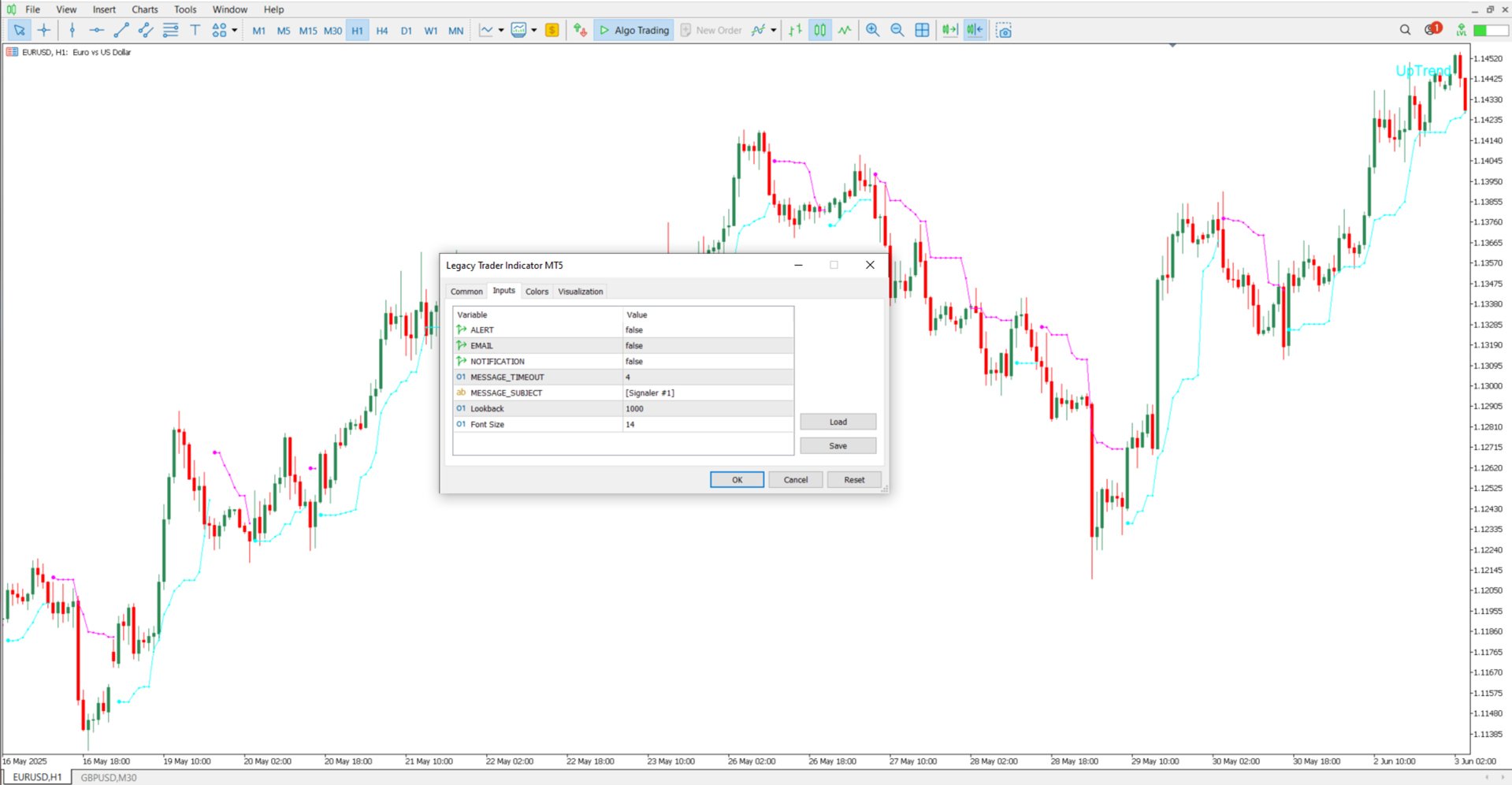The height and width of the screenshot is (785, 1512).
Task: Click the Reset button in the dialog
Action: point(854,479)
